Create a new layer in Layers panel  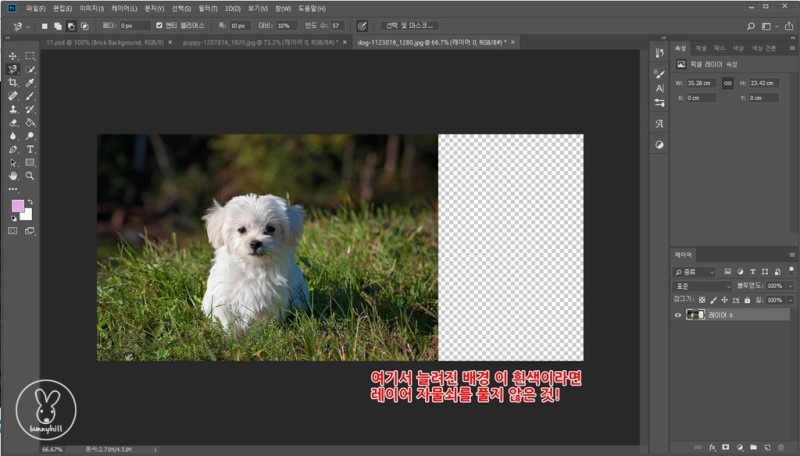[768, 447]
